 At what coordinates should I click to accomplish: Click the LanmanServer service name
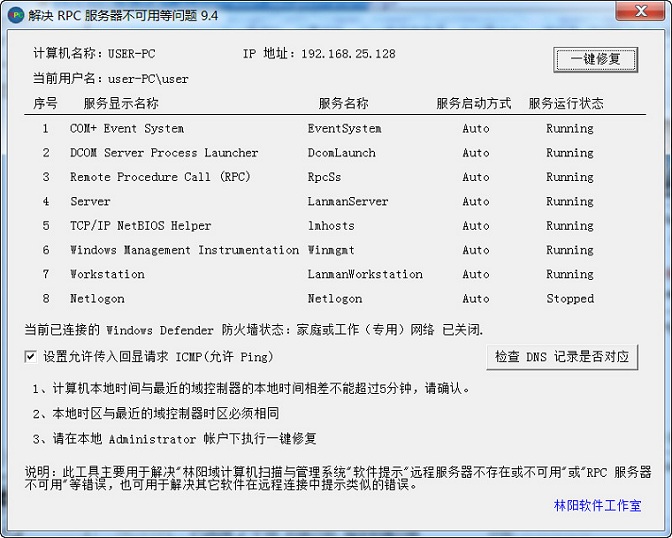click(348, 201)
